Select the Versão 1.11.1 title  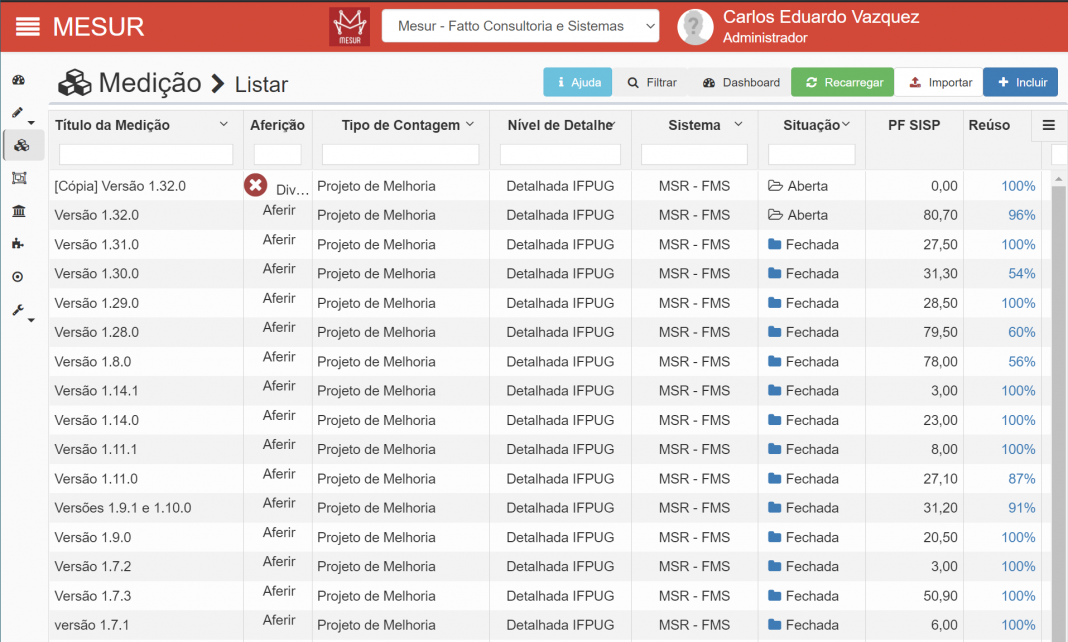(96, 449)
